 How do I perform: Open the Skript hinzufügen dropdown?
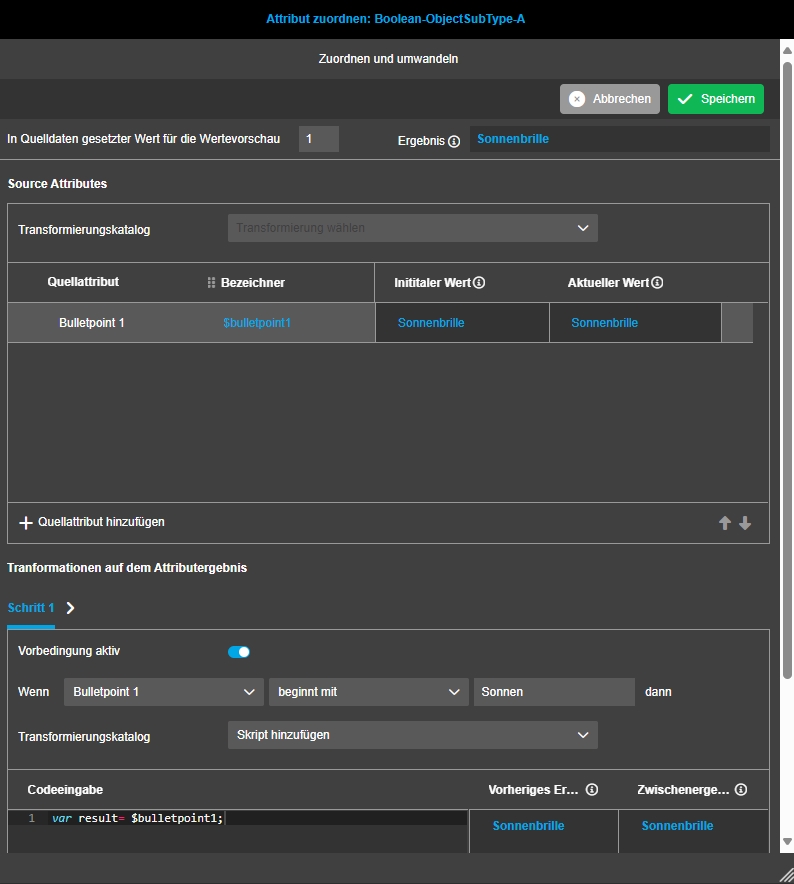point(412,735)
